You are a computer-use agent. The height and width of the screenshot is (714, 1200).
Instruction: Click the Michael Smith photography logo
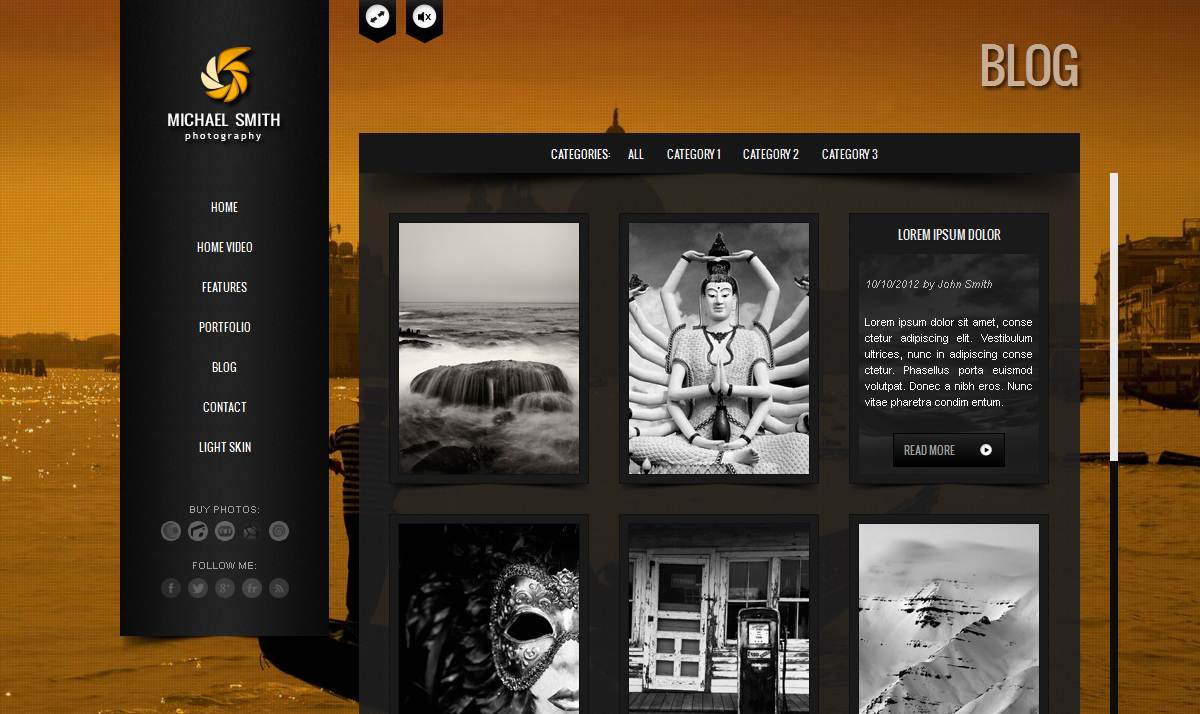(x=224, y=94)
